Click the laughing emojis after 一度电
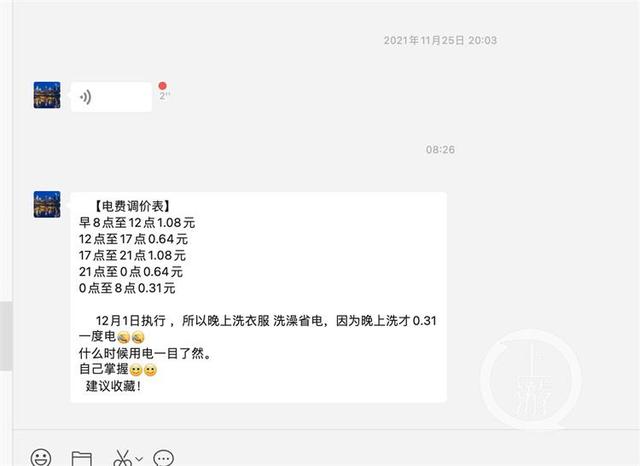 tap(131, 337)
